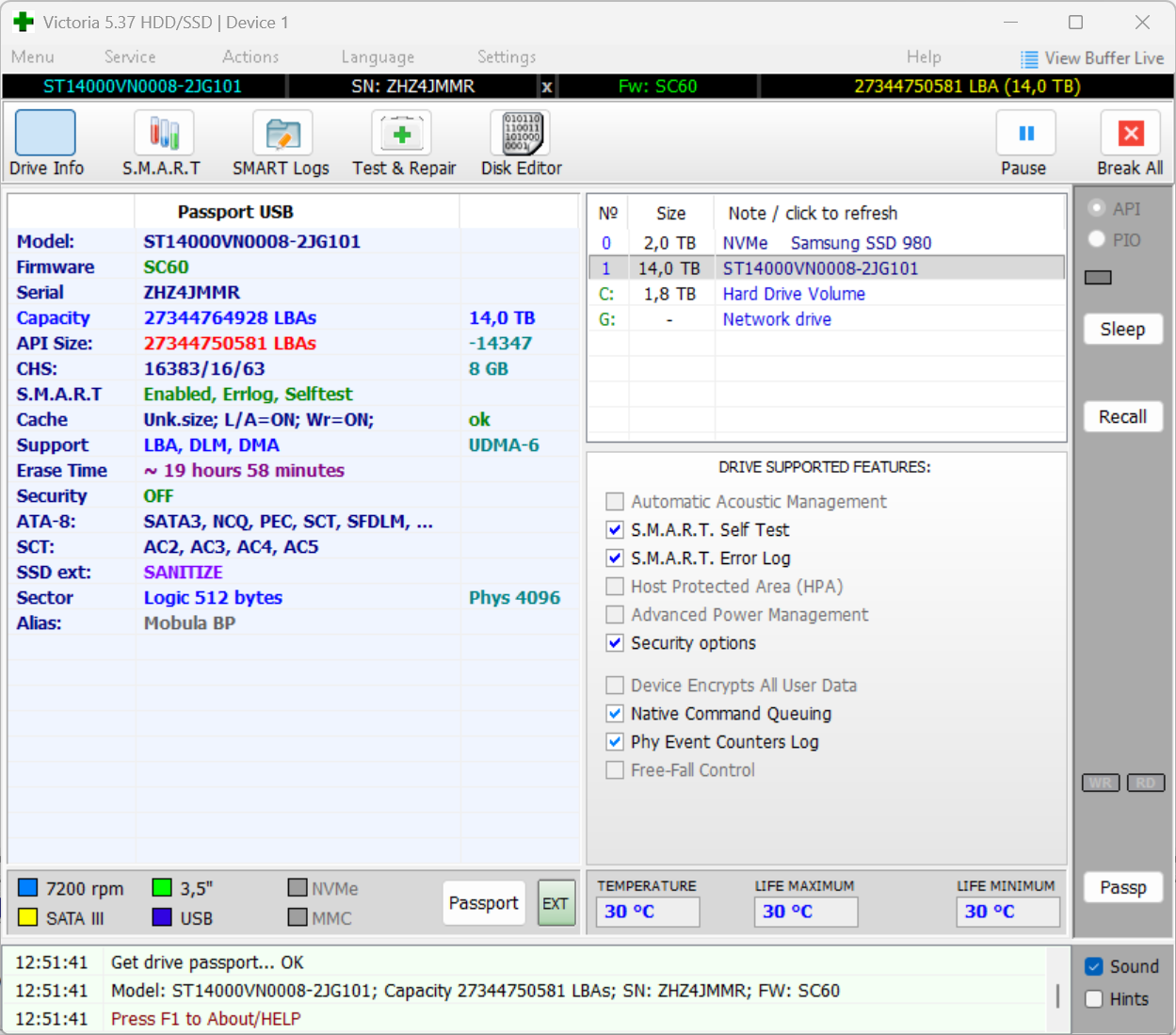
Task: Open the Language menu
Action: click(378, 57)
